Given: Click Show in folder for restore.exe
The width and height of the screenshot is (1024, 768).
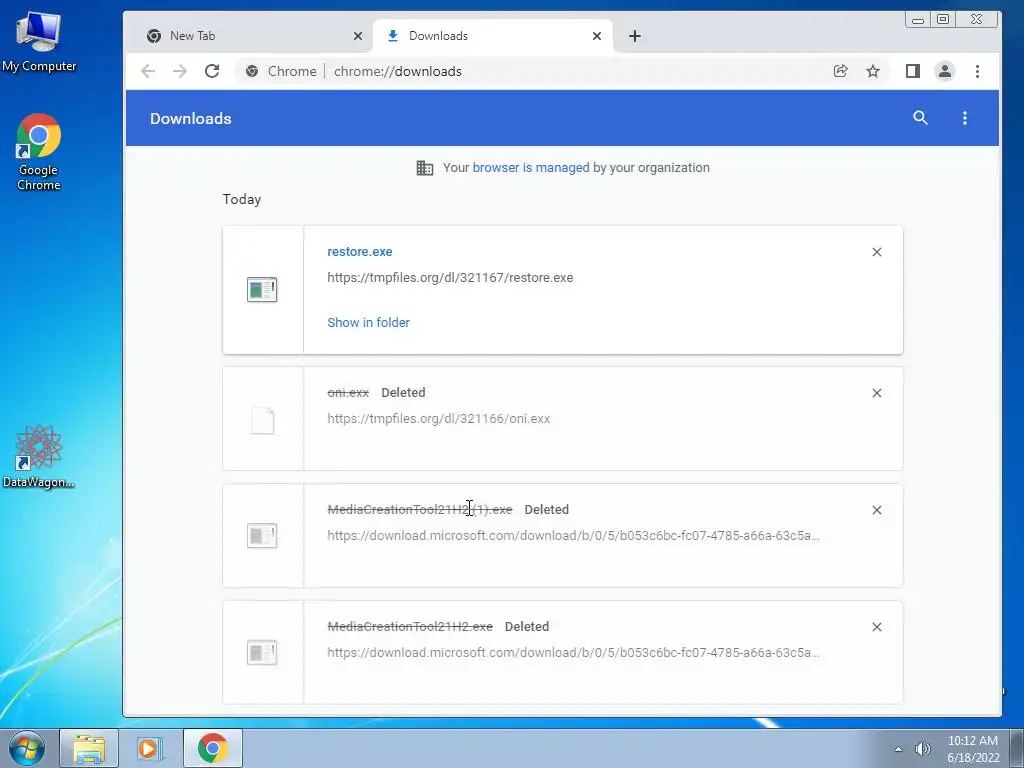Looking at the screenshot, I should click(x=368, y=323).
